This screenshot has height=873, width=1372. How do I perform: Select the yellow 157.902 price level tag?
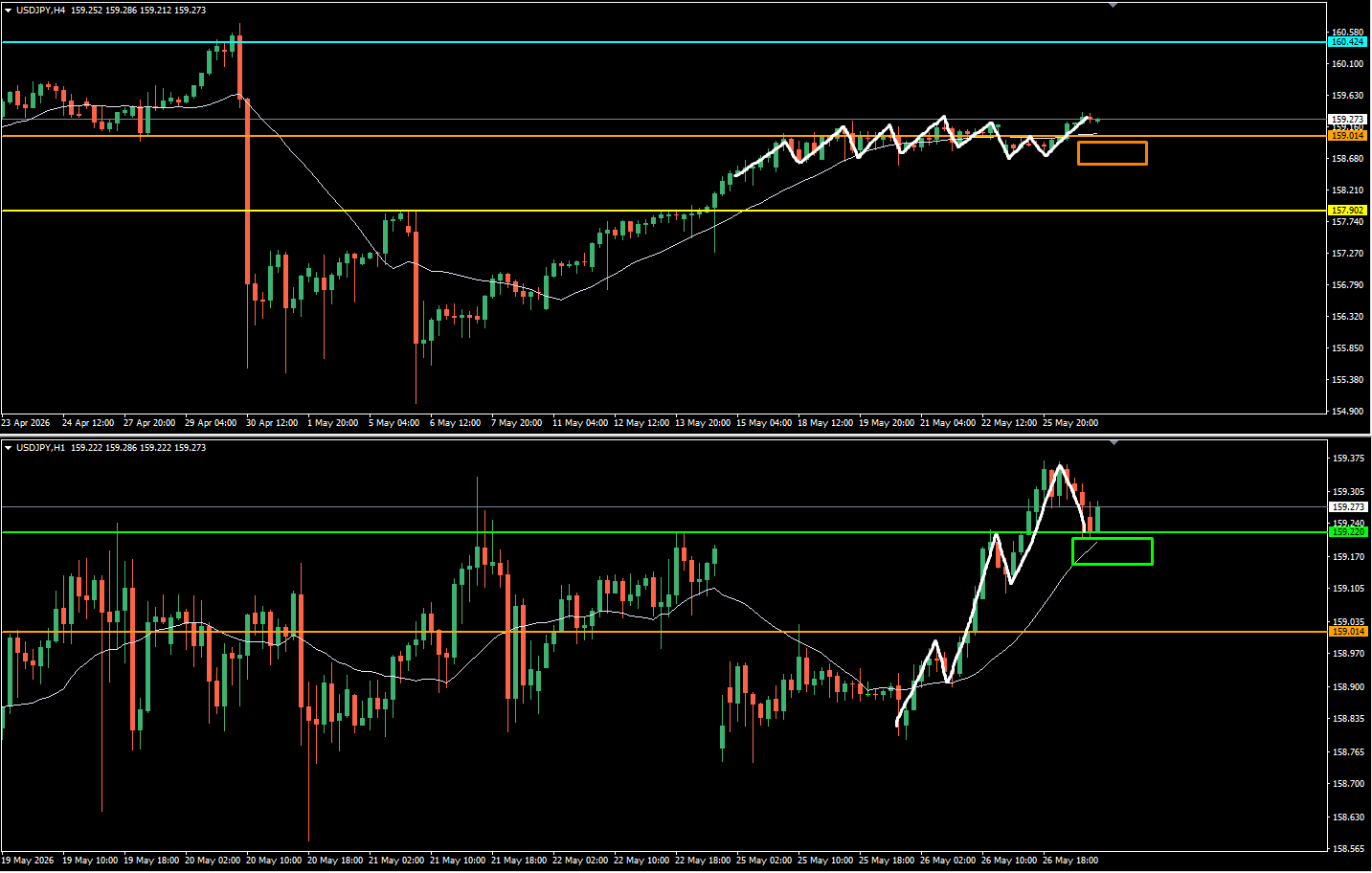pos(1347,211)
